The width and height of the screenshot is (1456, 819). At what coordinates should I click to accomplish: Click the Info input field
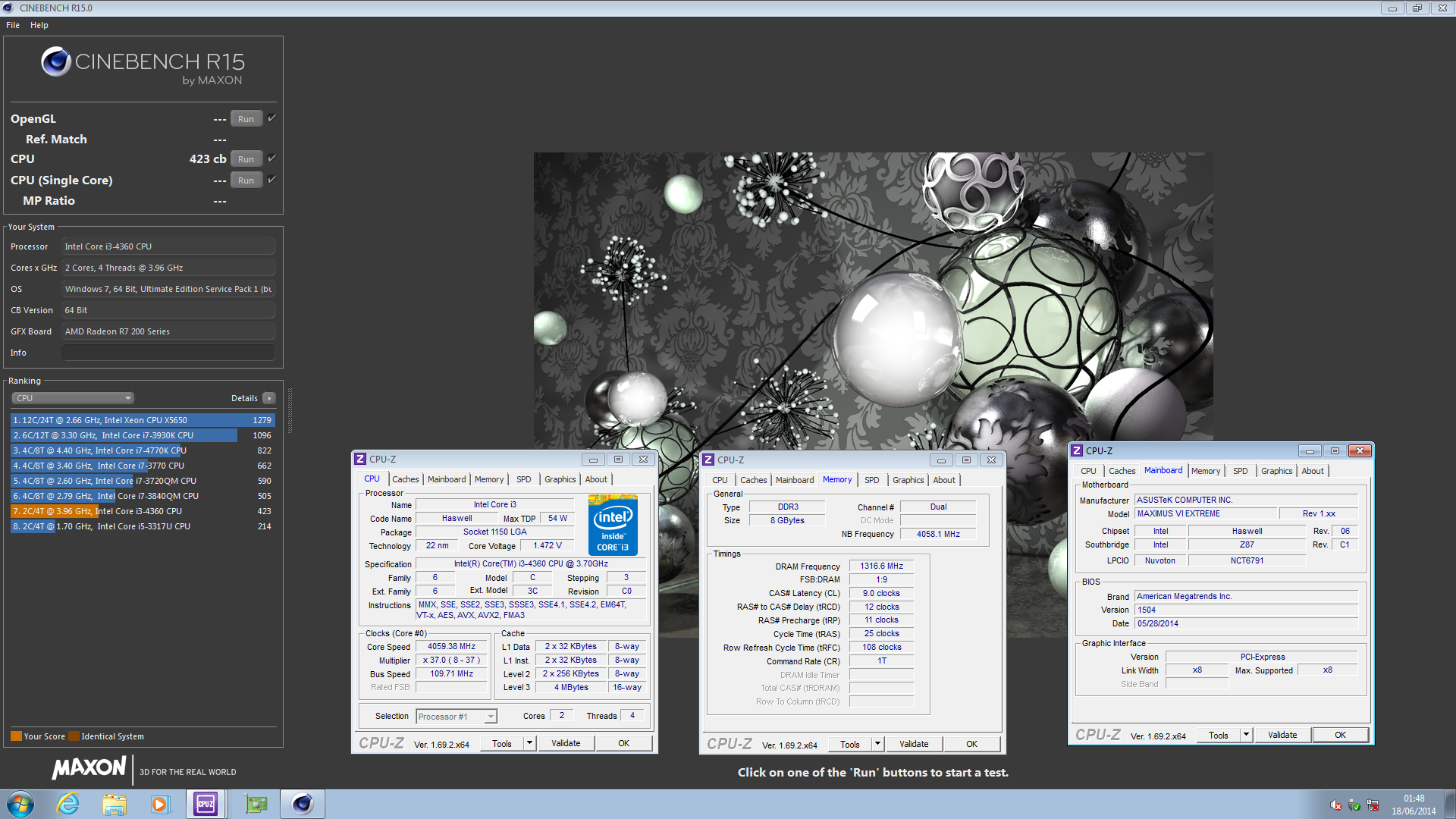tap(168, 353)
